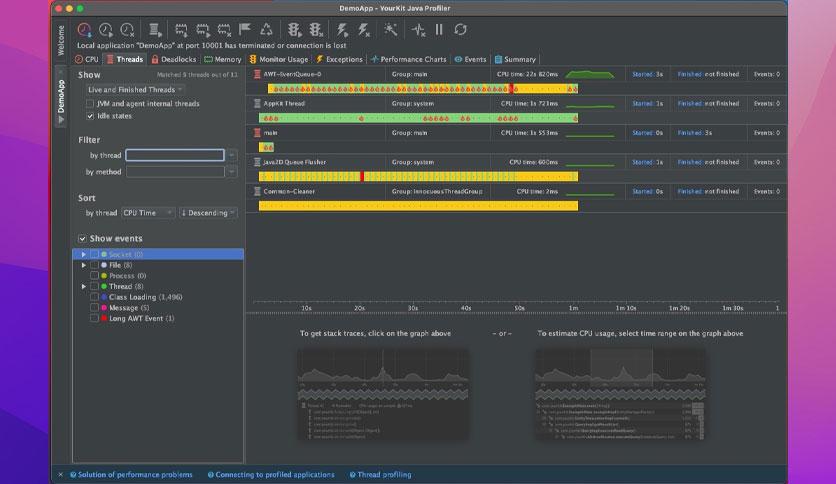Uncheck the Idle states checkbox
Viewport: 836px width, 484px height.
coord(91,116)
